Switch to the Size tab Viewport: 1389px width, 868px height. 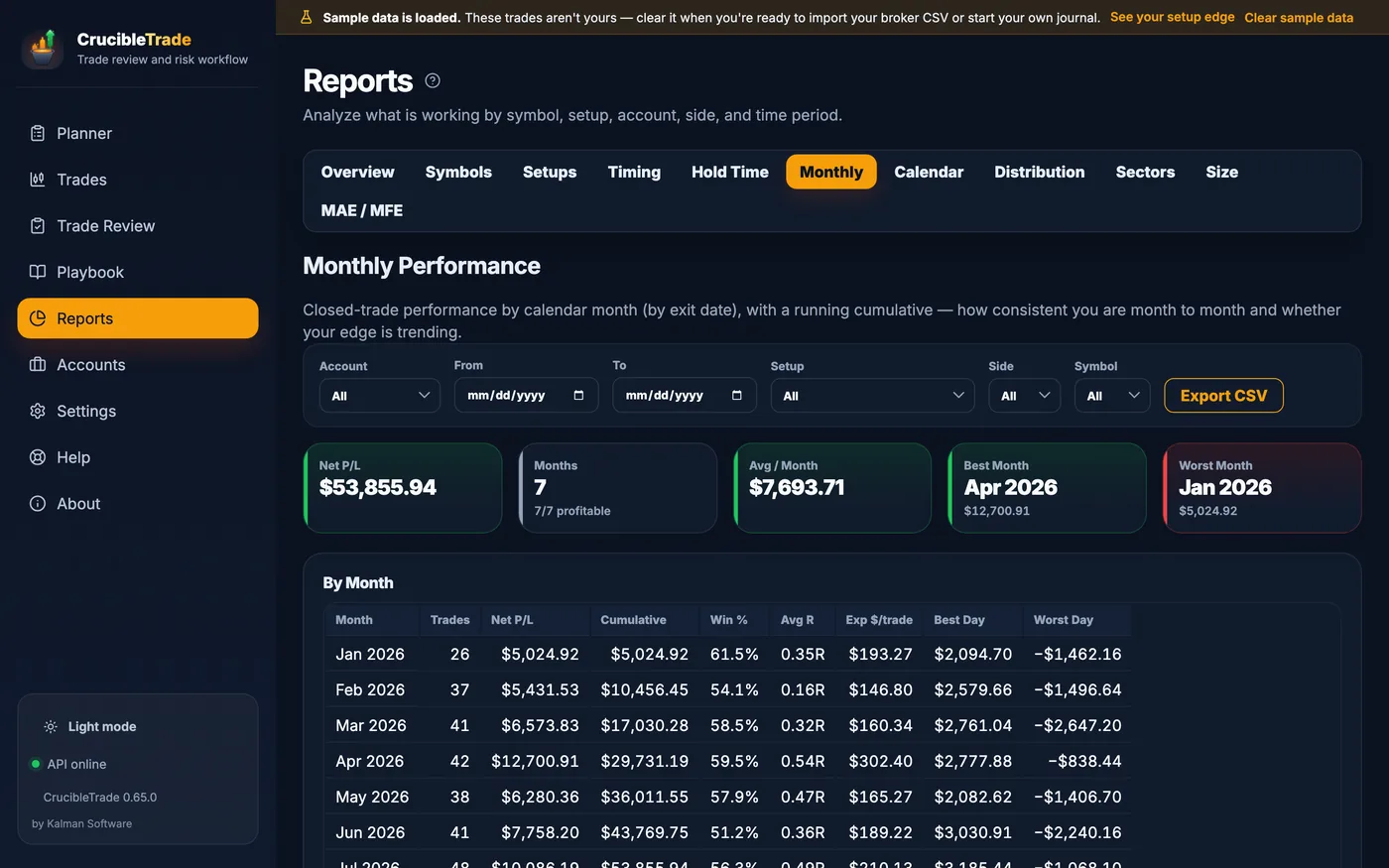pos(1222,172)
